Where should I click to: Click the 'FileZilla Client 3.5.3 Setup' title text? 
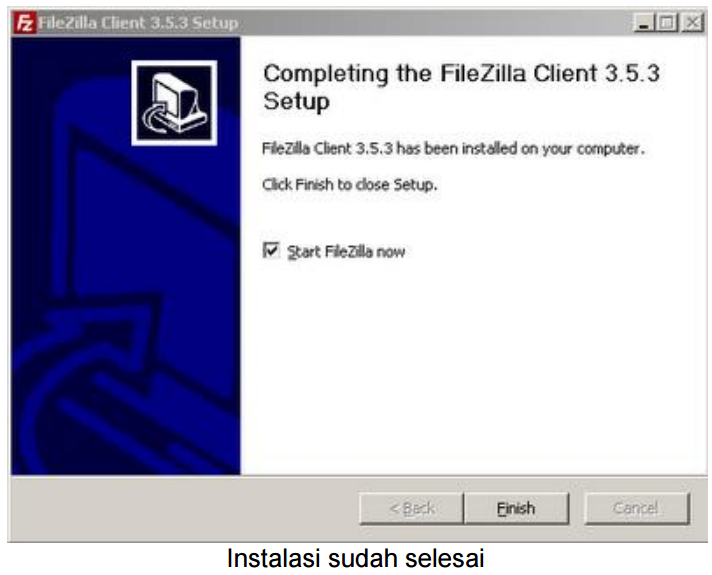(138, 23)
